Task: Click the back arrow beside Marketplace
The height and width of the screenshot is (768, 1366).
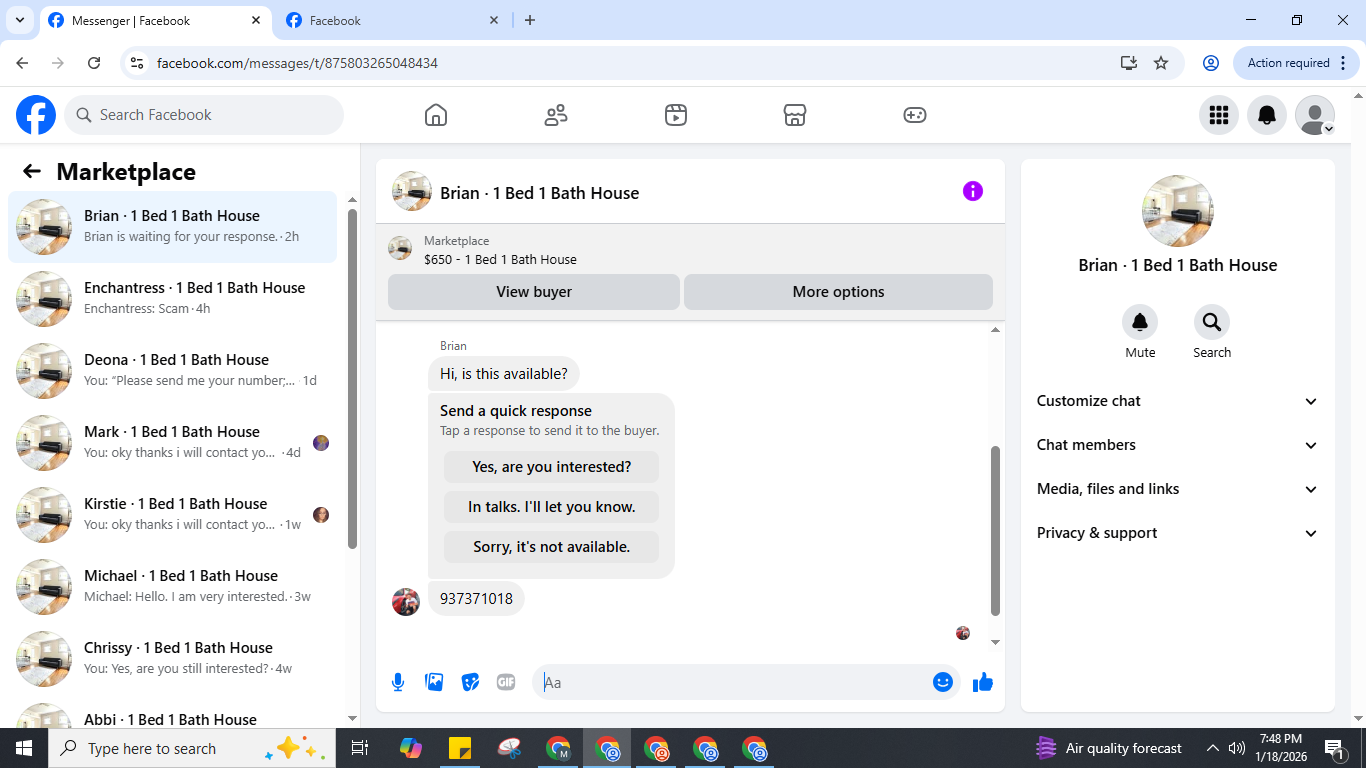Action: point(32,171)
